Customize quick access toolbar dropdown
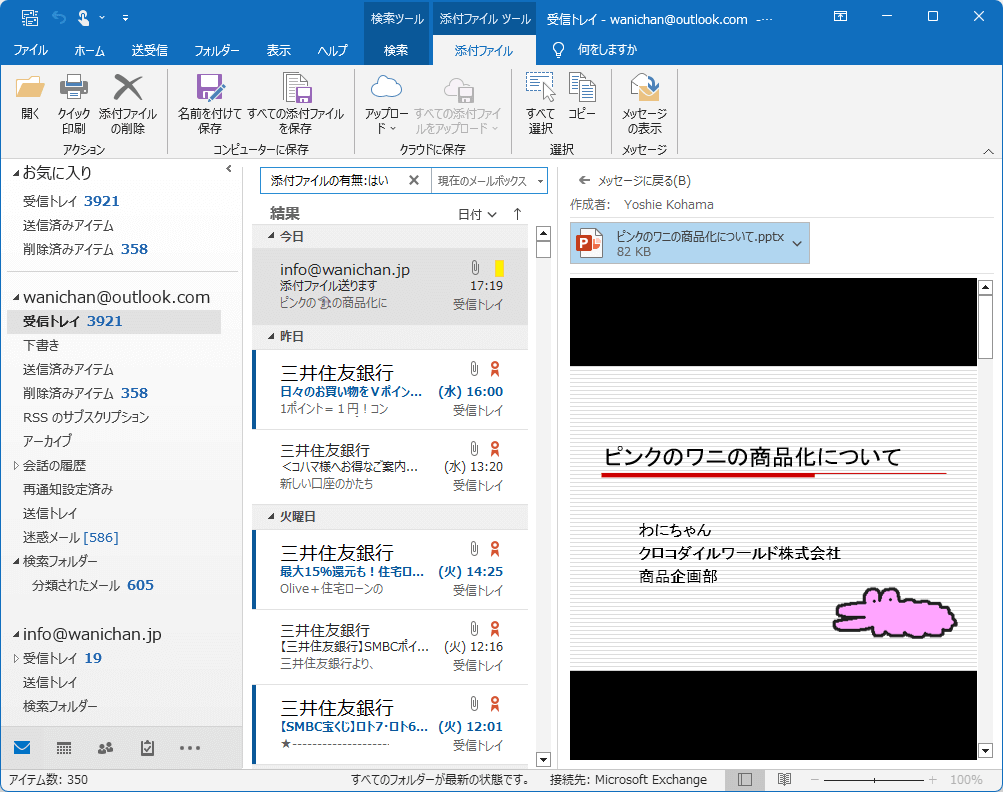This screenshot has width=1003, height=792. pyautogui.click(x=125, y=18)
